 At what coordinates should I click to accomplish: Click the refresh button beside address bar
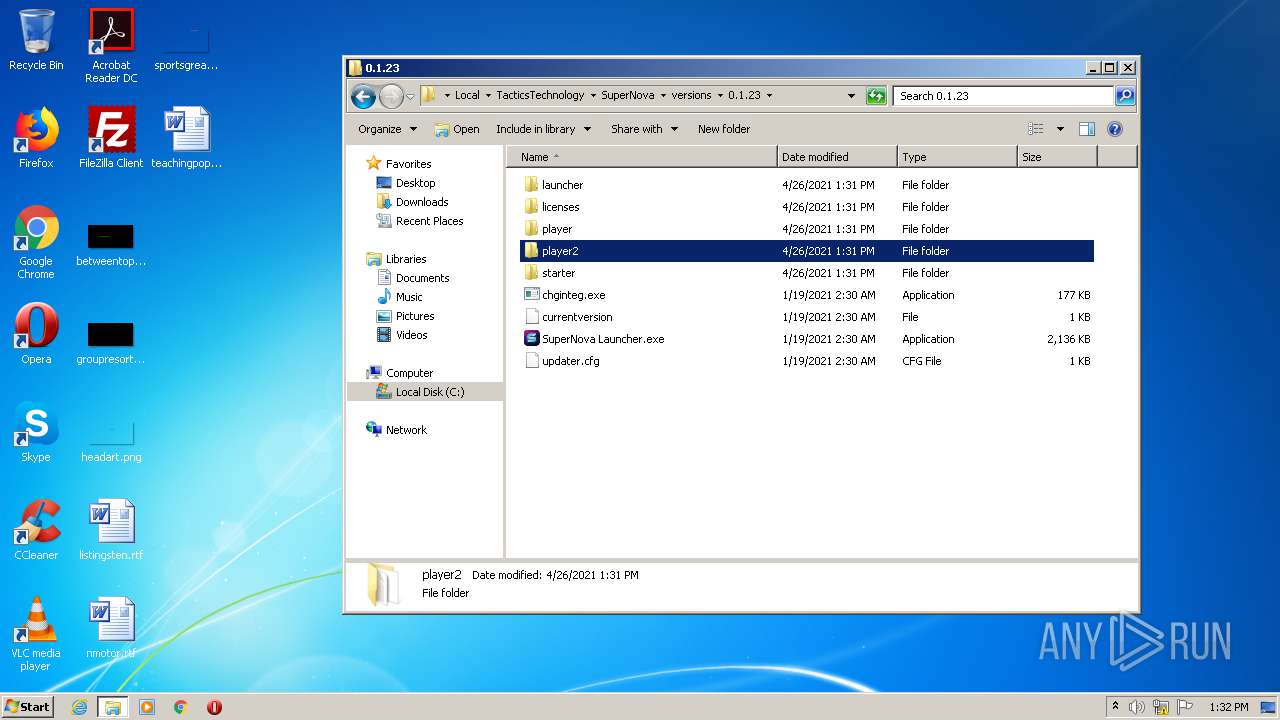(876, 96)
